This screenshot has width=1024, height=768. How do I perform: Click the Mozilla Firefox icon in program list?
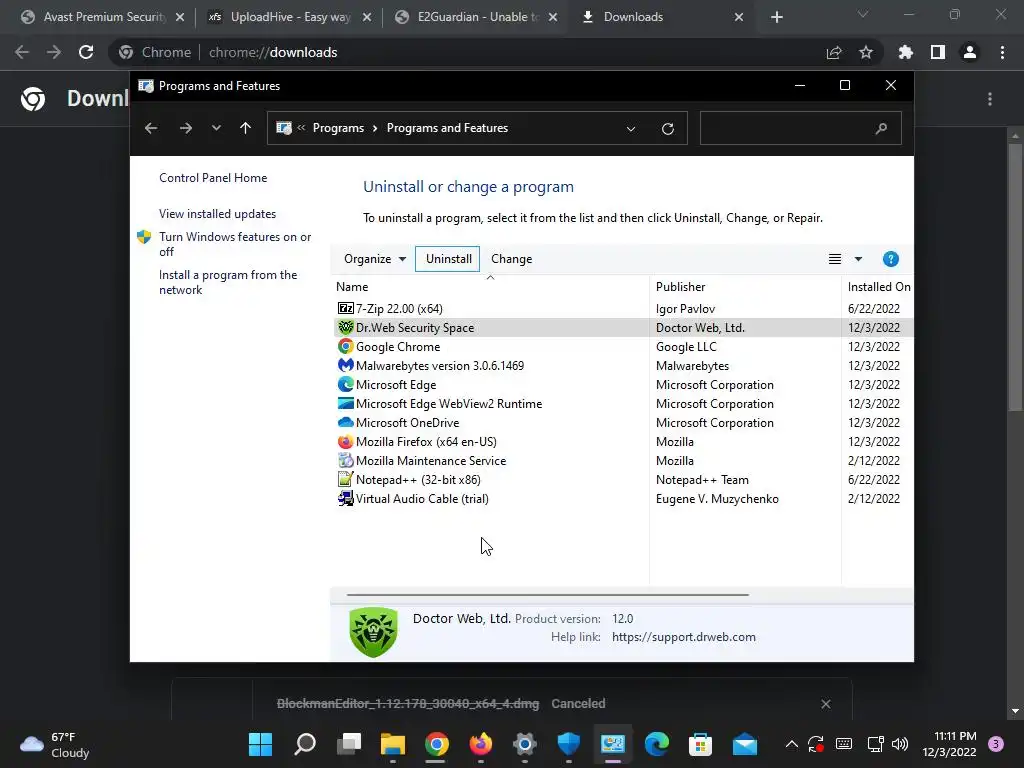(345, 441)
